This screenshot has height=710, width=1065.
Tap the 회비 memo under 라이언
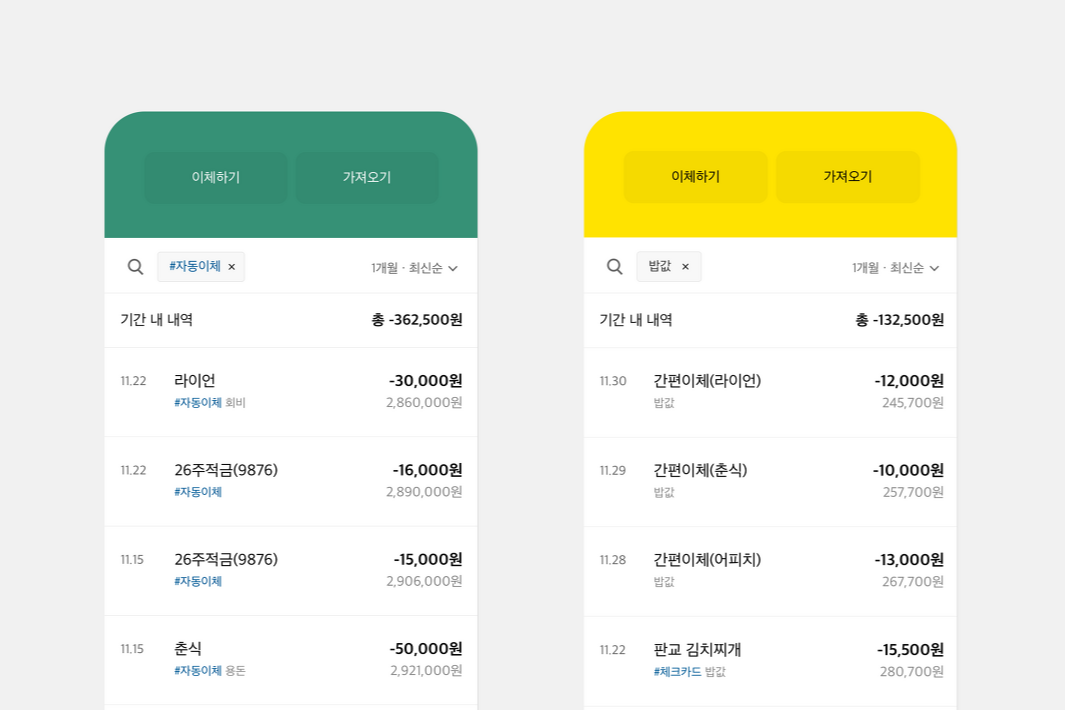tap(235, 403)
